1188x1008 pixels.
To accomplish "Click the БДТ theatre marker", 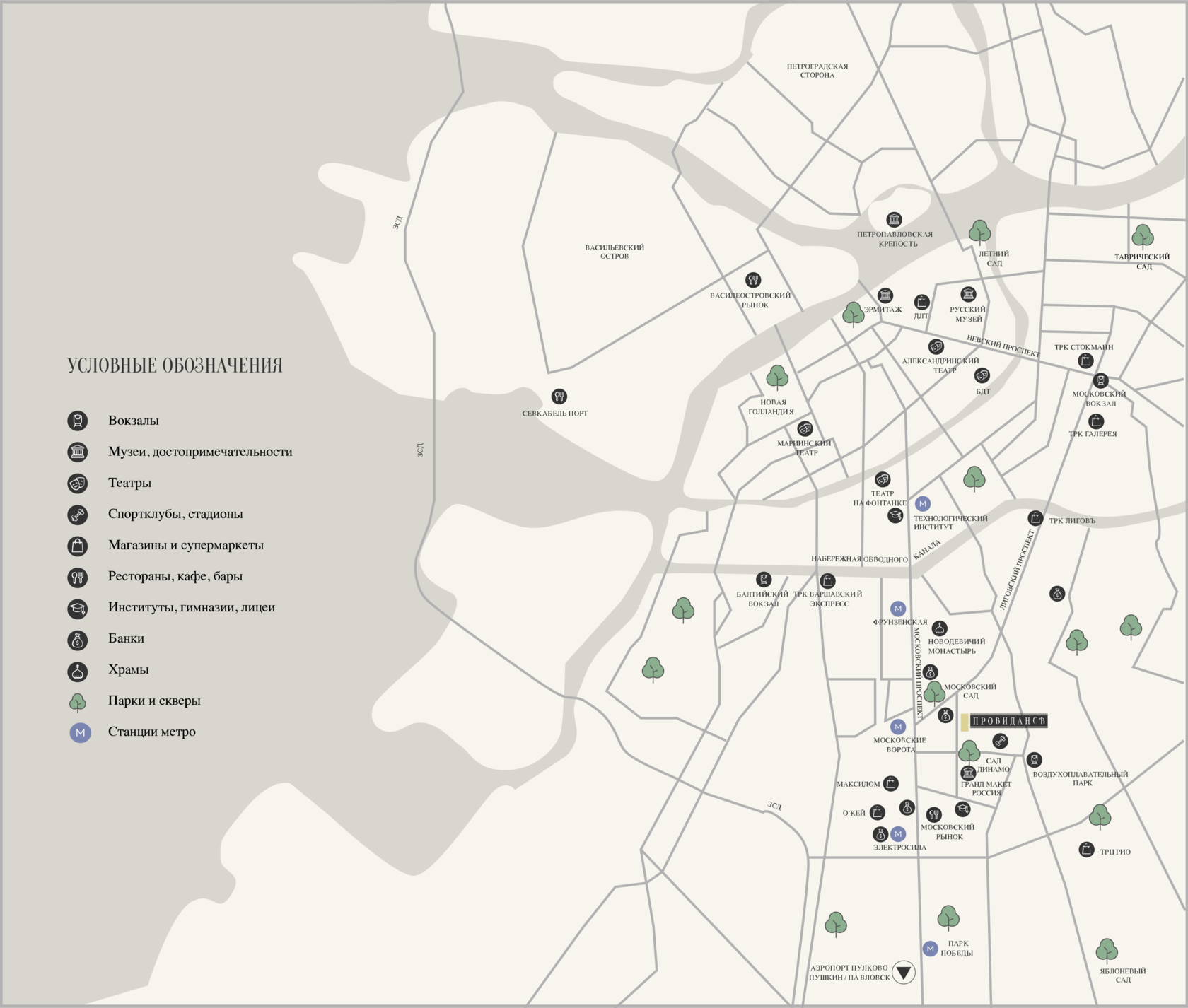I will (x=982, y=375).
